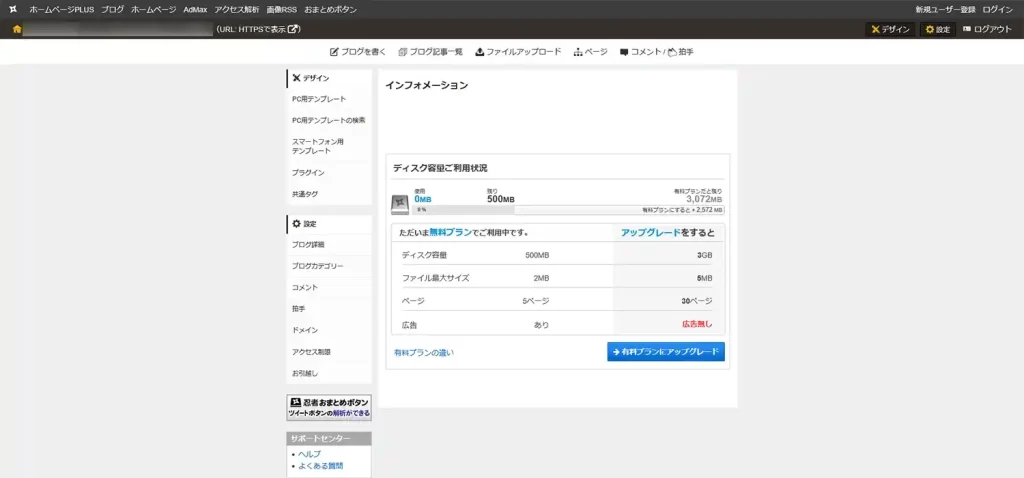Image resolution: width=1024 pixels, height=478 pixels.
Task: Click the Ninja shuriken logo icon
Action: click(12, 9)
